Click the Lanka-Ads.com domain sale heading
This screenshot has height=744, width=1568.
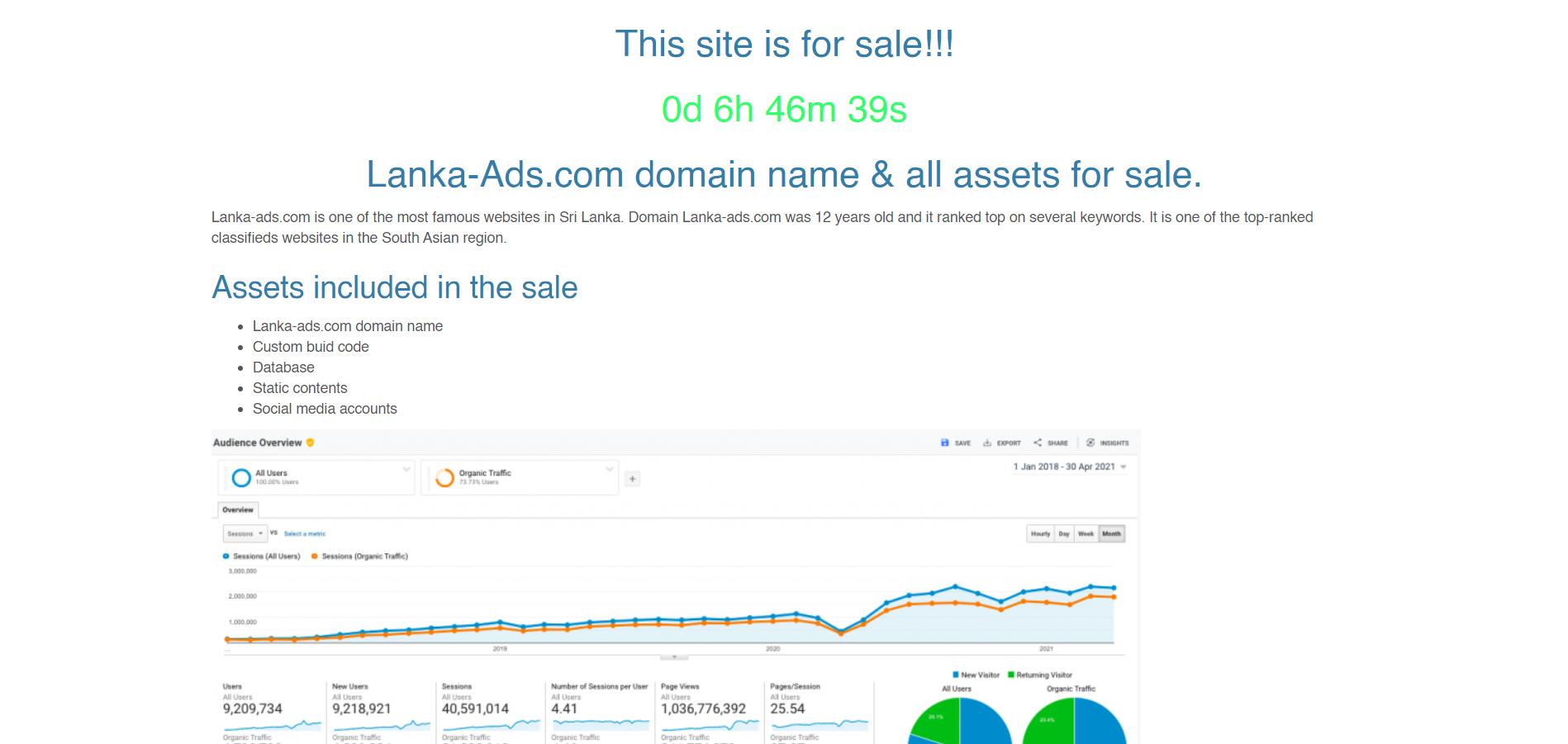pyautogui.click(x=784, y=174)
